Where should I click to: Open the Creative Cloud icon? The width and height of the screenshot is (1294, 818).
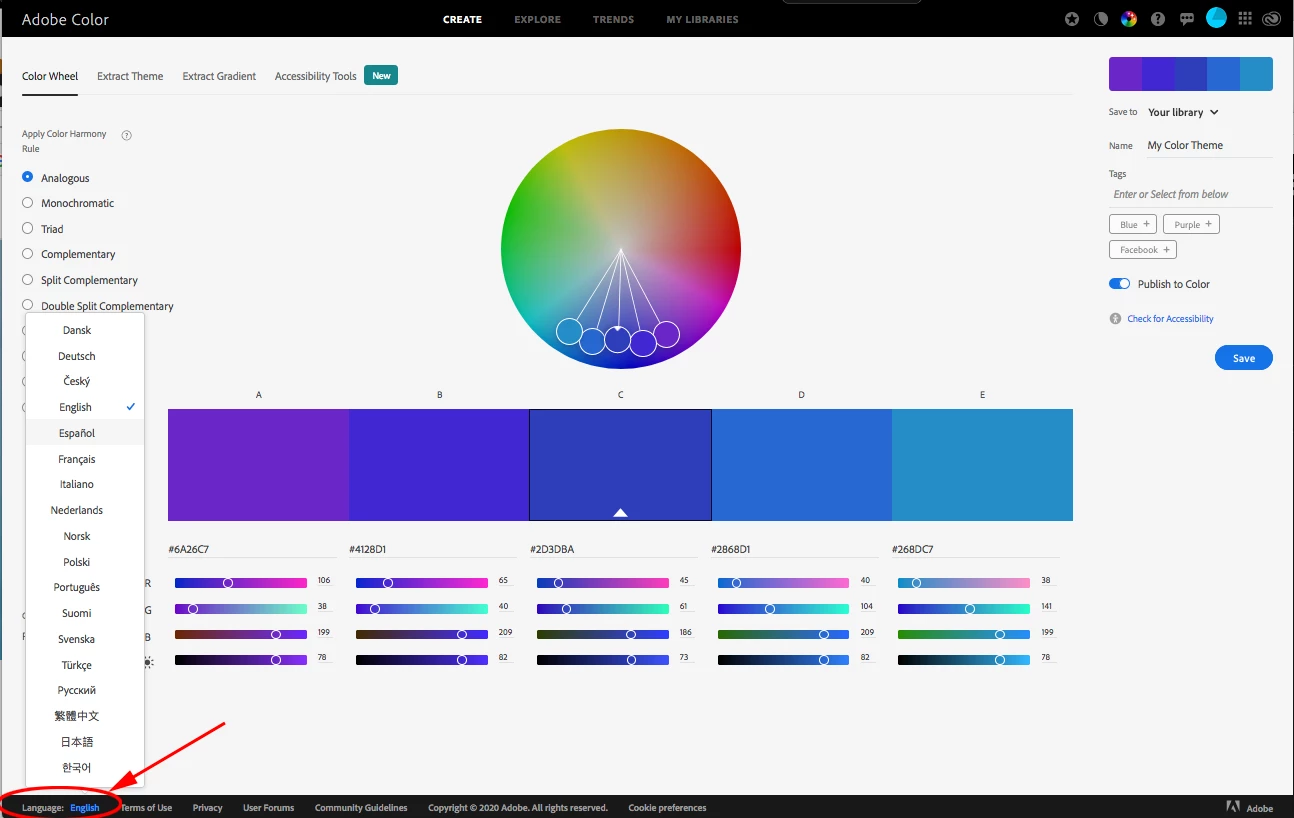click(1272, 19)
